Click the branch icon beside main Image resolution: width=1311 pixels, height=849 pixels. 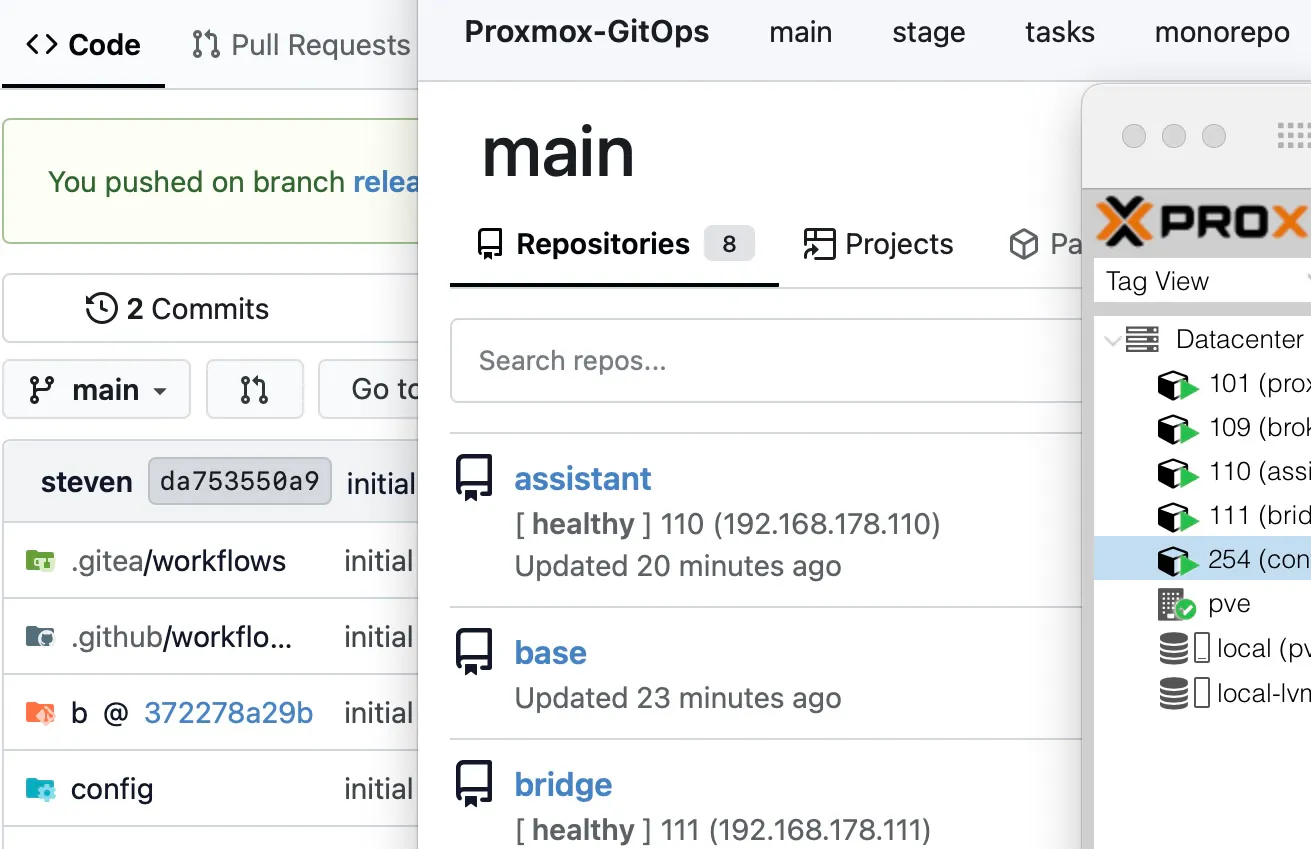[x=41, y=389]
